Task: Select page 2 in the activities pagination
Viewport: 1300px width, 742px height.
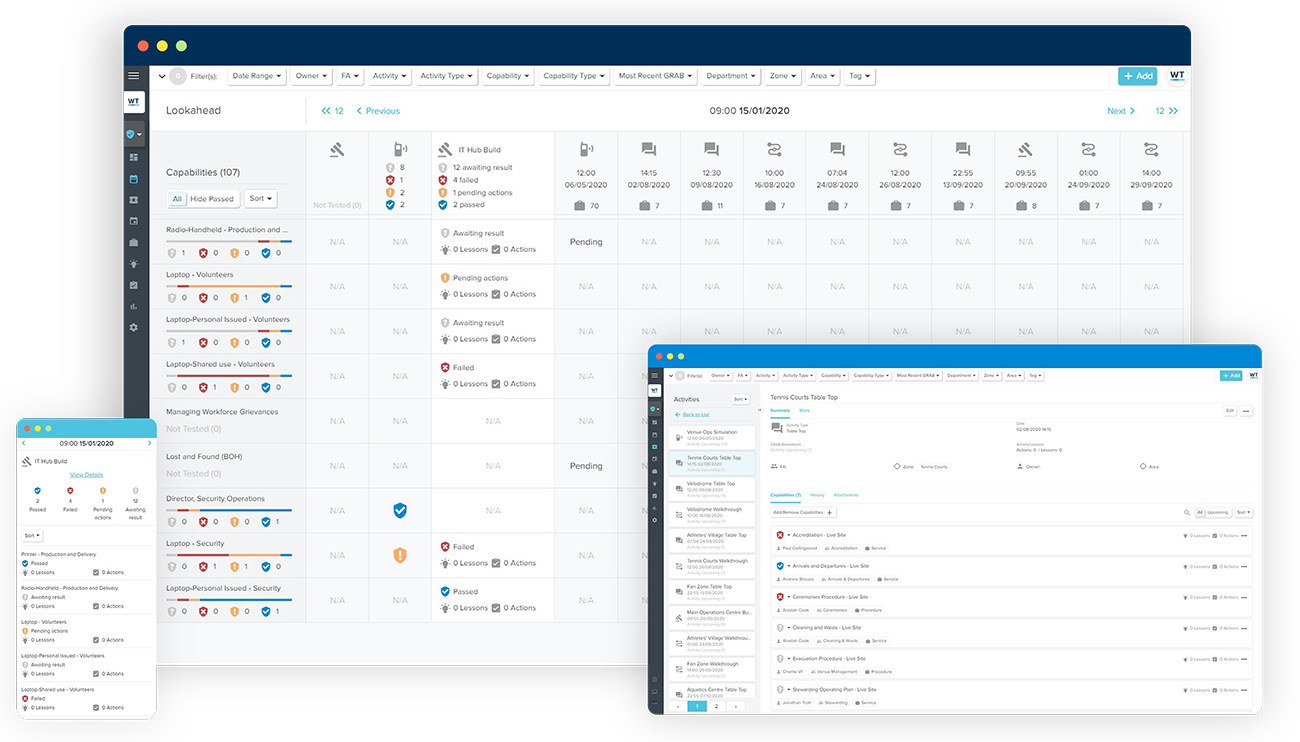Action: point(716,706)
